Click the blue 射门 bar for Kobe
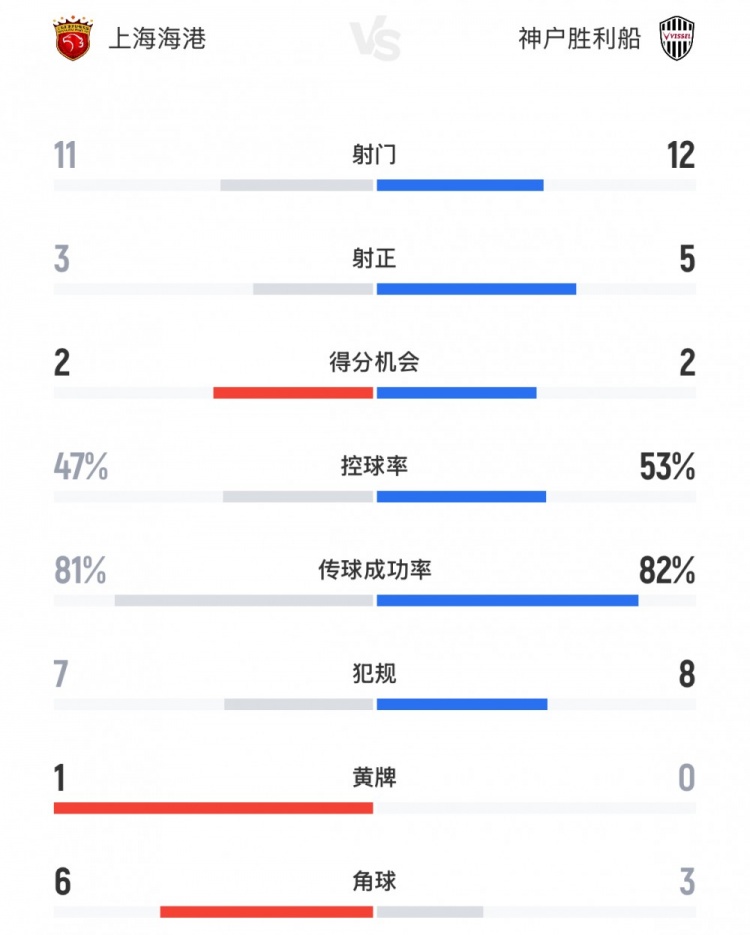The height and width of the screenshot is (935, 750). (x=460, y=185)
